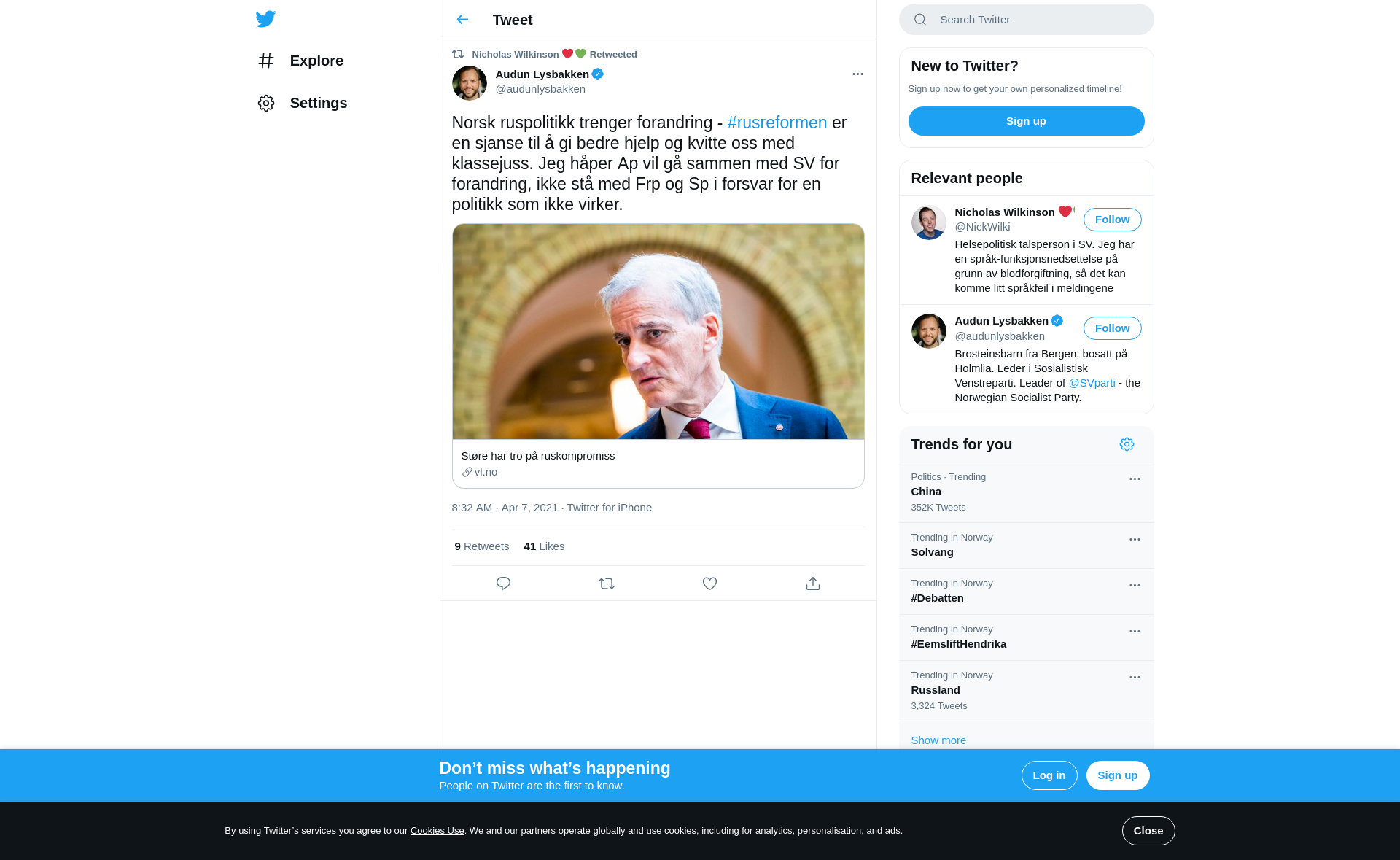
Task: View the 41 Likes list
Action: pos(544,546)
